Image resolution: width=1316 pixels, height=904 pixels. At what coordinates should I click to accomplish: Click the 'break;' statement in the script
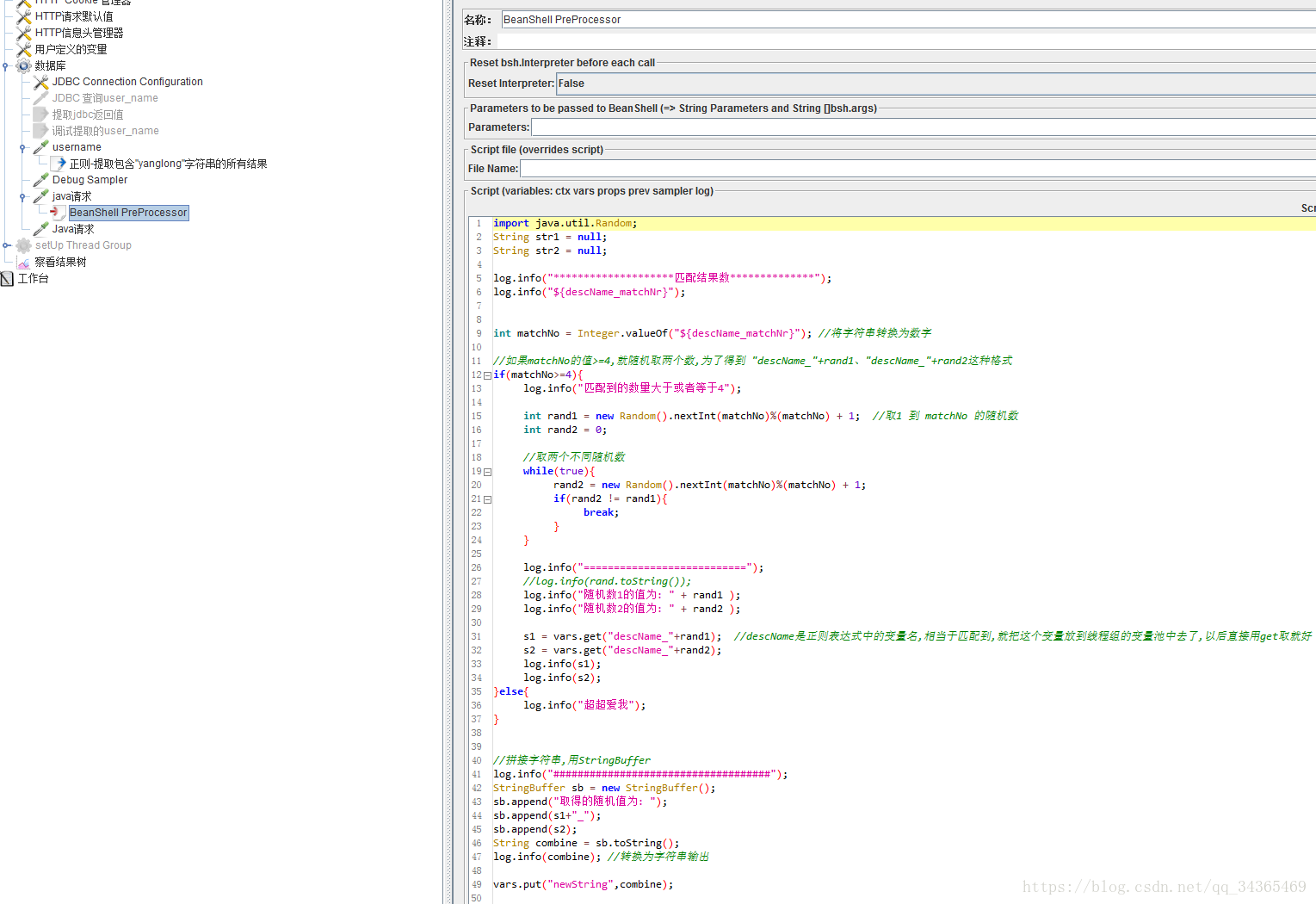(x=602, y=513)
